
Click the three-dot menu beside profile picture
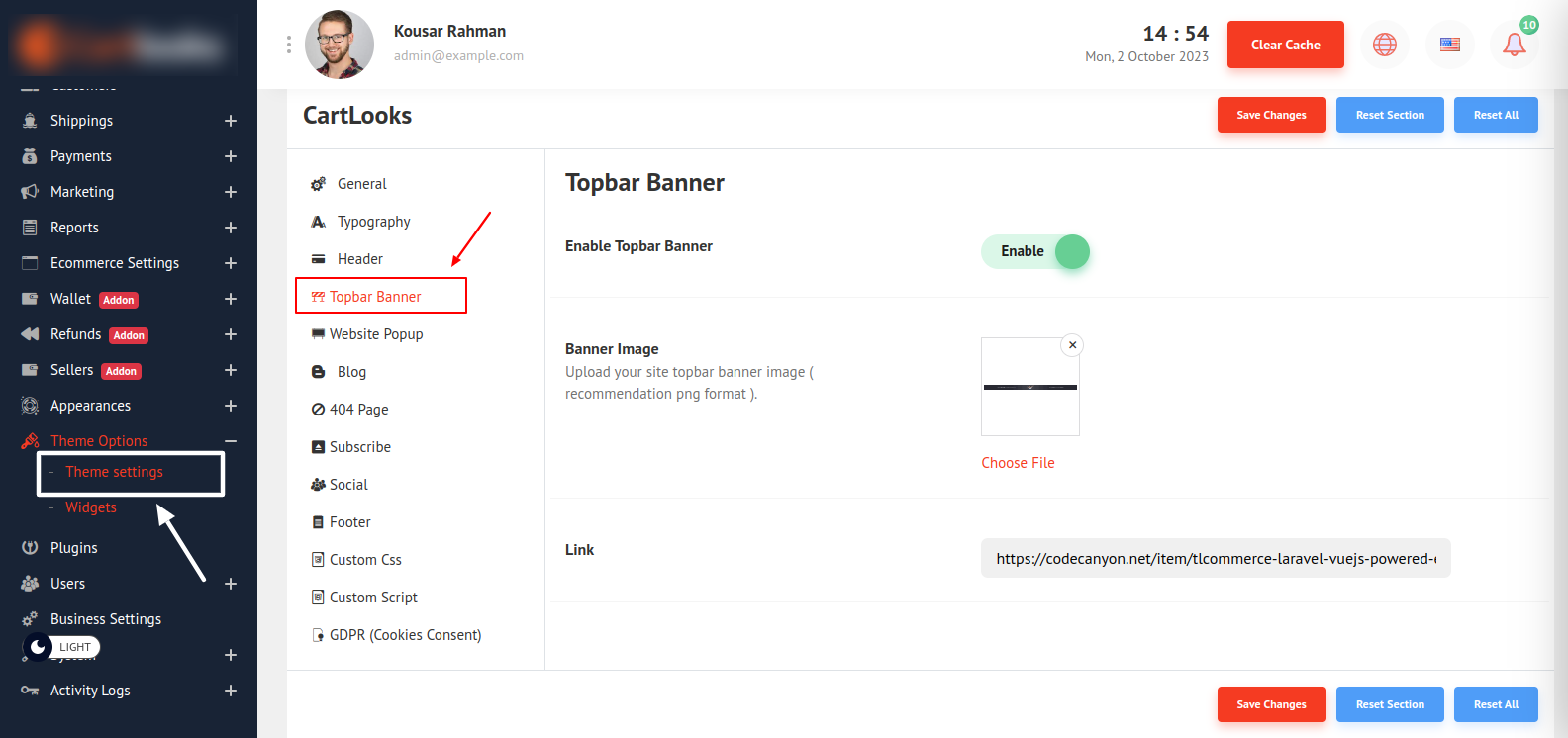pos(289,45)
